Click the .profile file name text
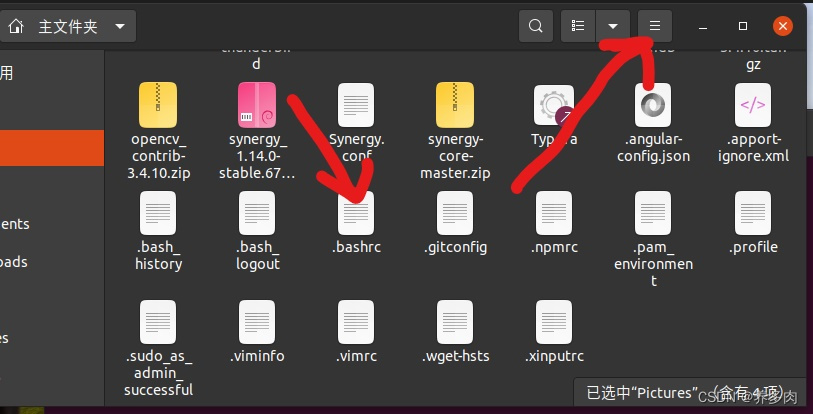The width and height of the screenshot is (813, 414). (x=753, y=247)
